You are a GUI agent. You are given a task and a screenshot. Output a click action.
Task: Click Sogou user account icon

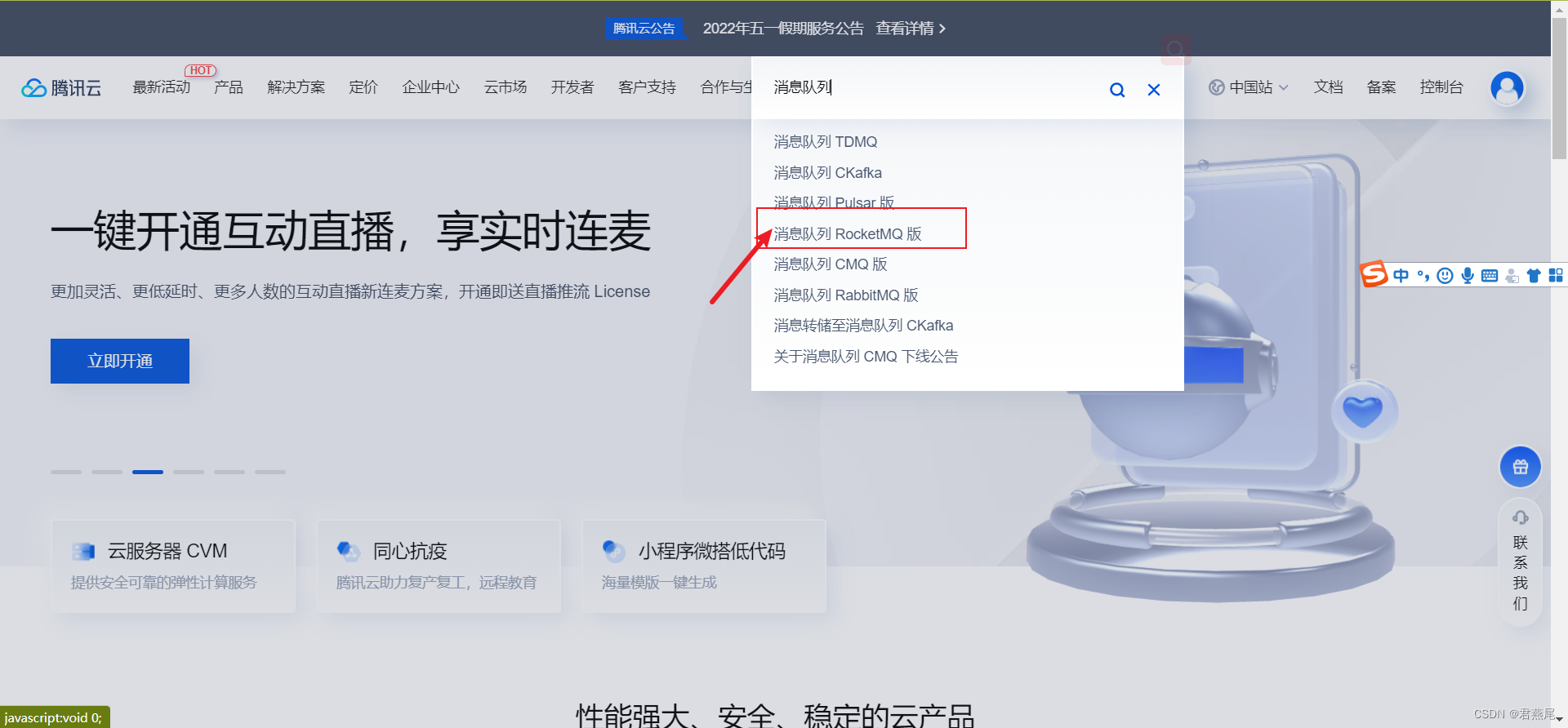coord(1512,275)
